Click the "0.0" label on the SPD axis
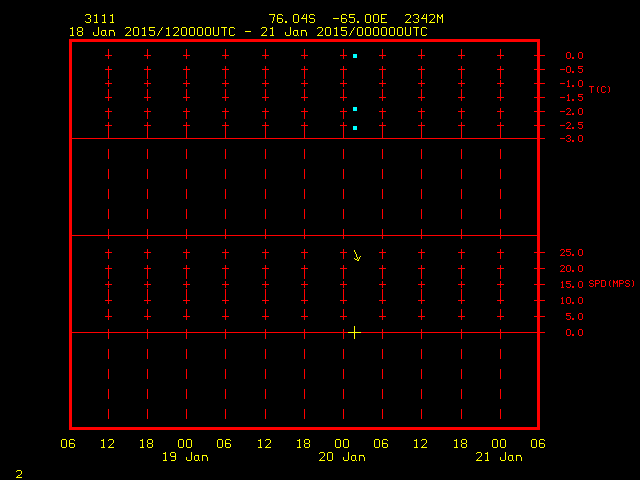This screenshot has height=480, width=640. [x=574, y=333]
